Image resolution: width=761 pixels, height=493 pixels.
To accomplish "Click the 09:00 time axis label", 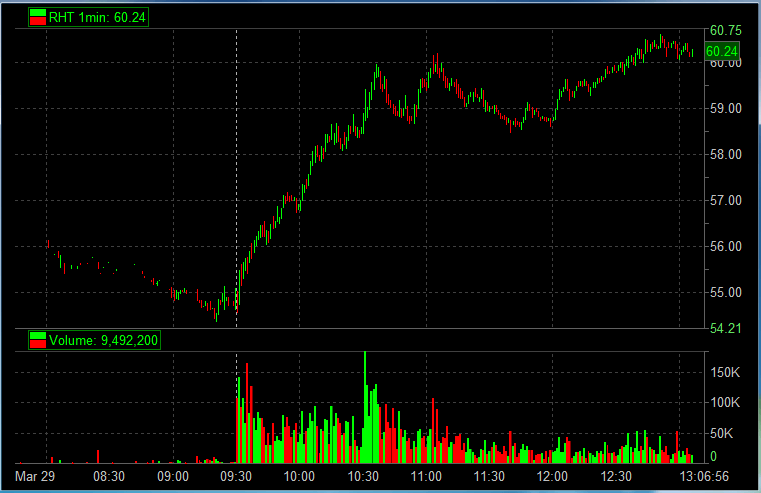I will click(x=173, y=476).
